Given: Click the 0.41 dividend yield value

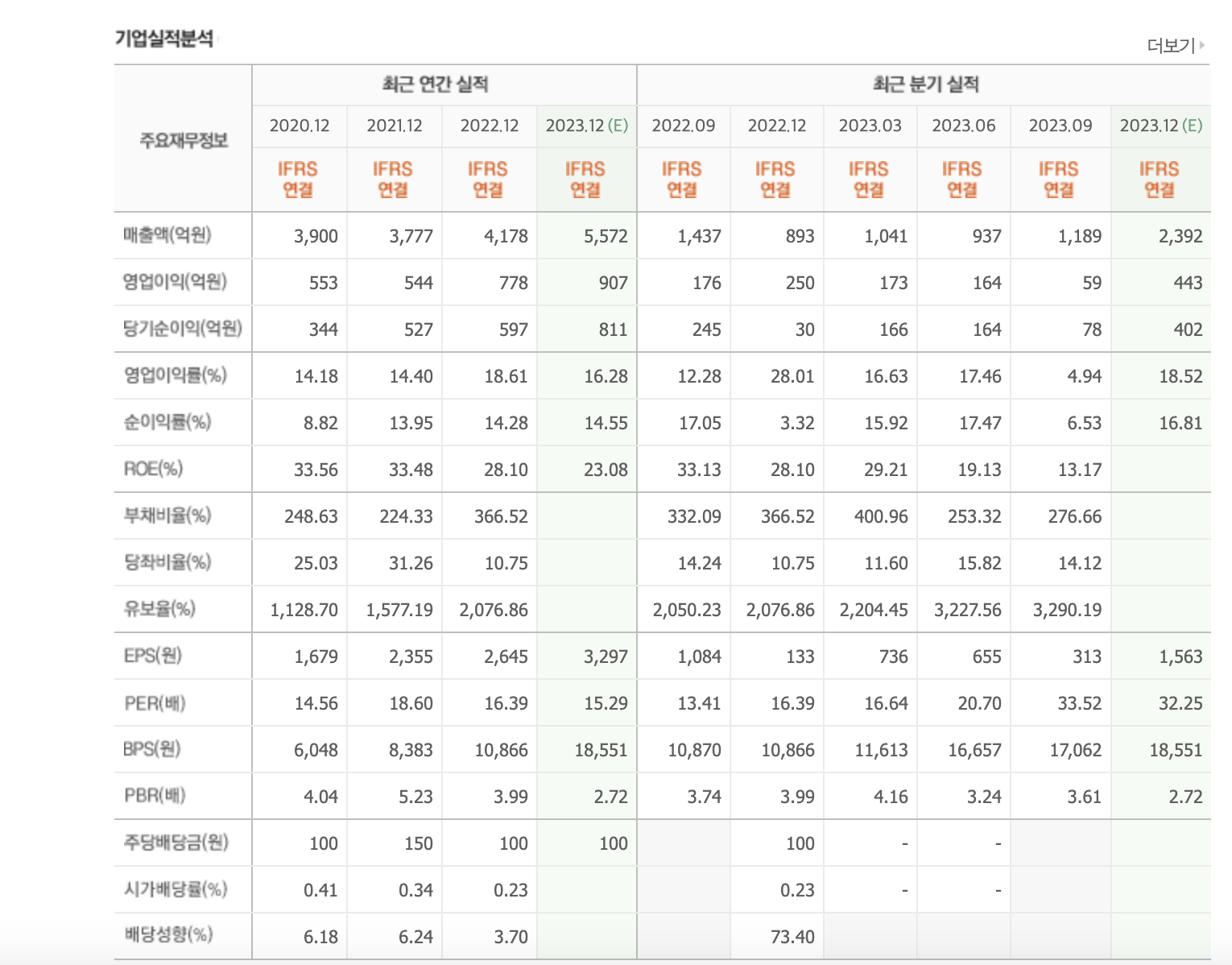Looking at the screenshot, I should 320,891.
